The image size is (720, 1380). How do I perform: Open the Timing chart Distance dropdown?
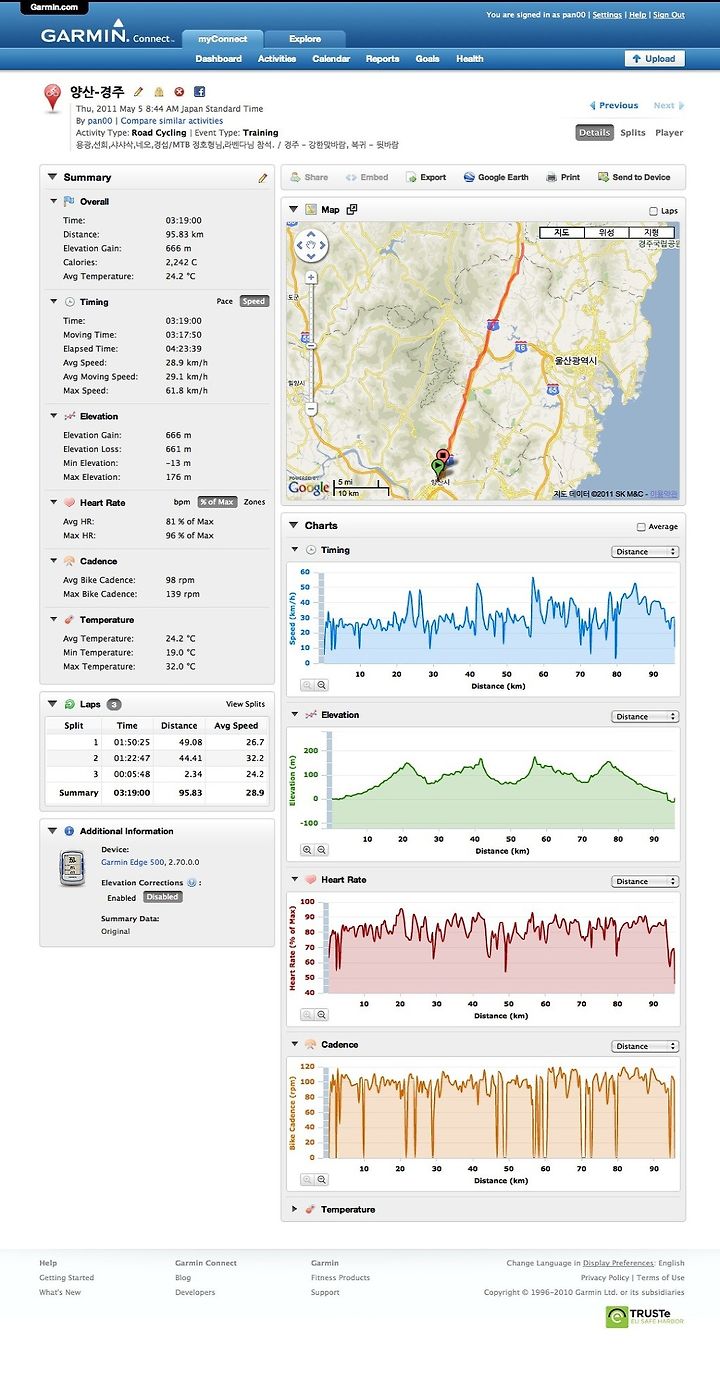tap(645, 552)
